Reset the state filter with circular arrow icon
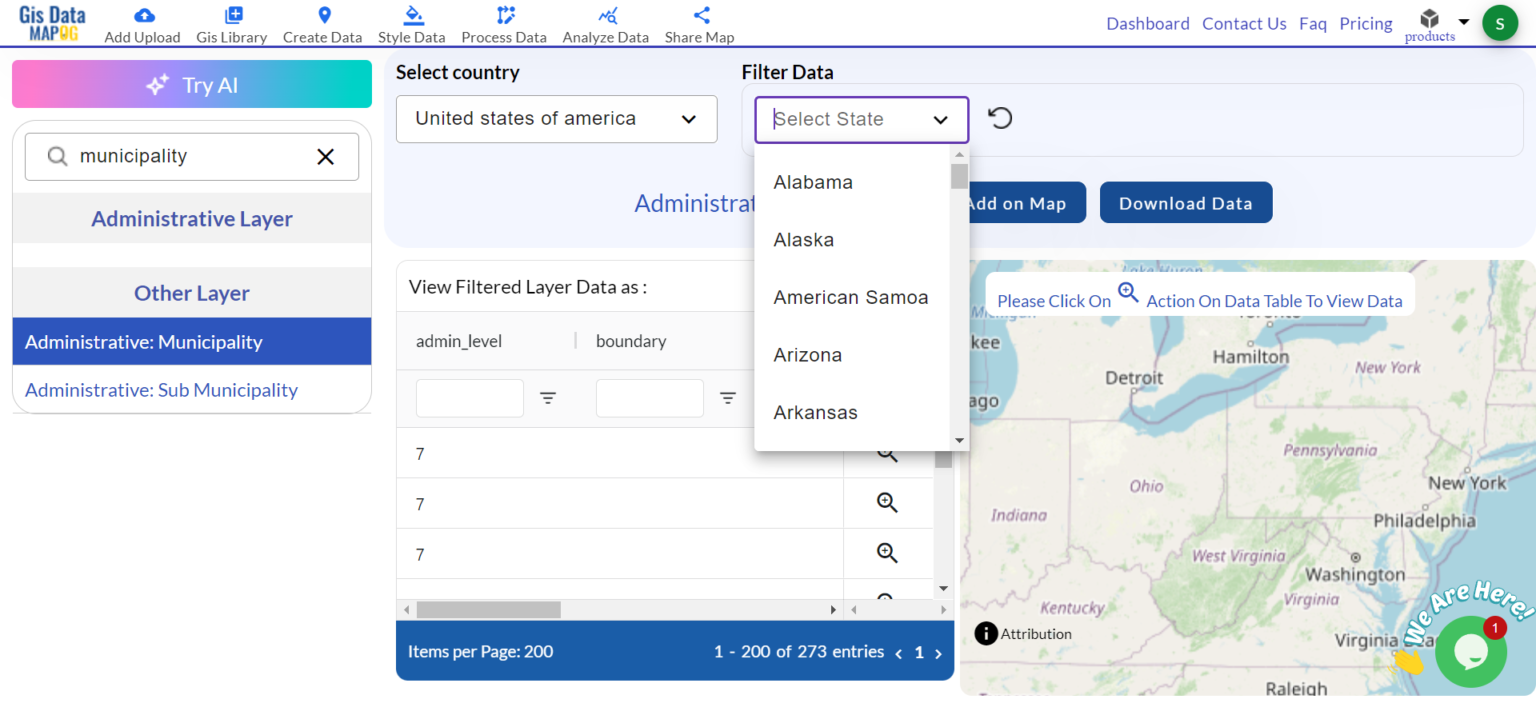The image size is (1536, 711). [x=999, y=117]
